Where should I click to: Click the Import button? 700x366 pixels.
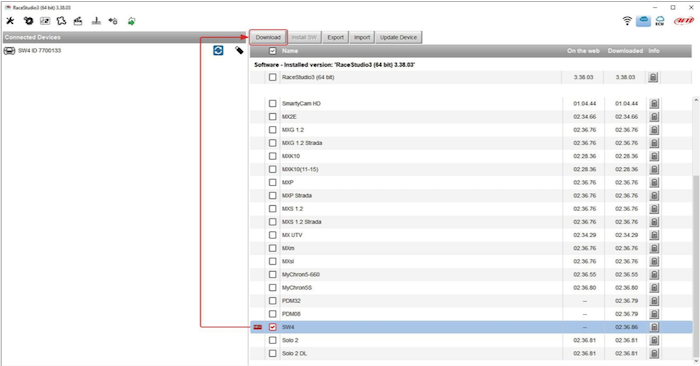tap(362, 37)
